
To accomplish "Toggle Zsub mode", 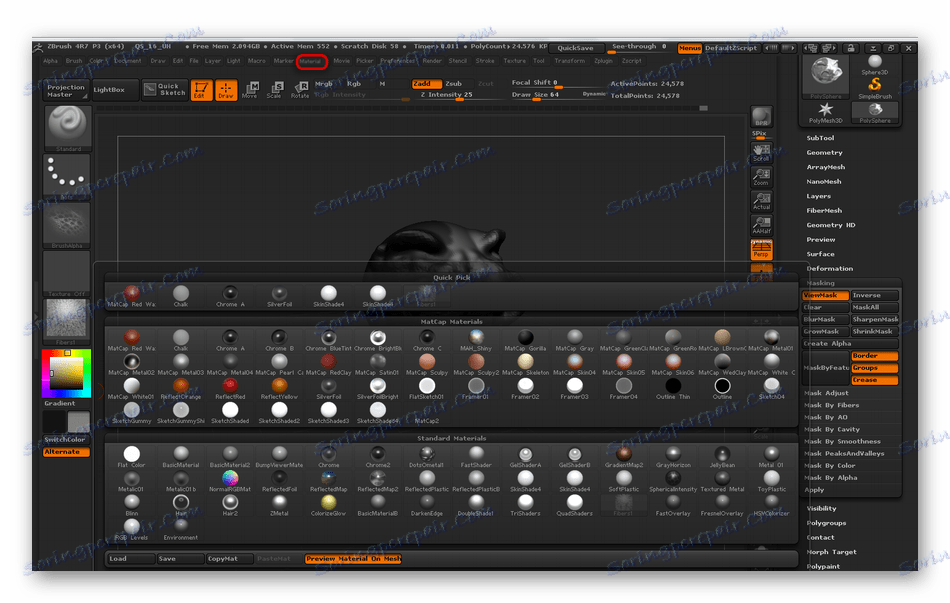I will [453, 84].
